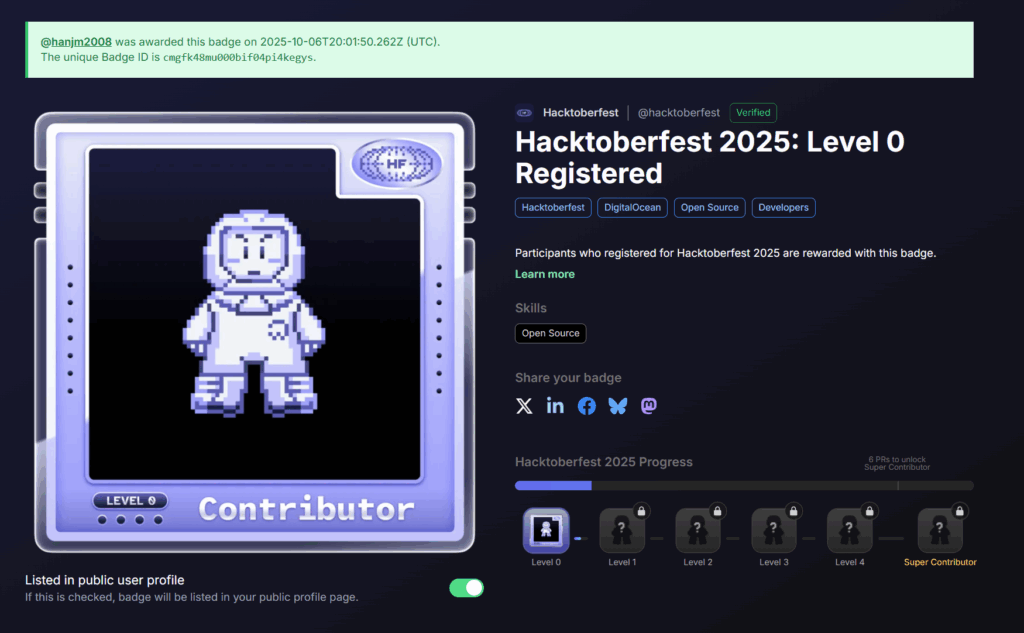Screen dimensions: 1024x633
Task: Open the @hacktoberfest handle
Action: tap(679, 112)
